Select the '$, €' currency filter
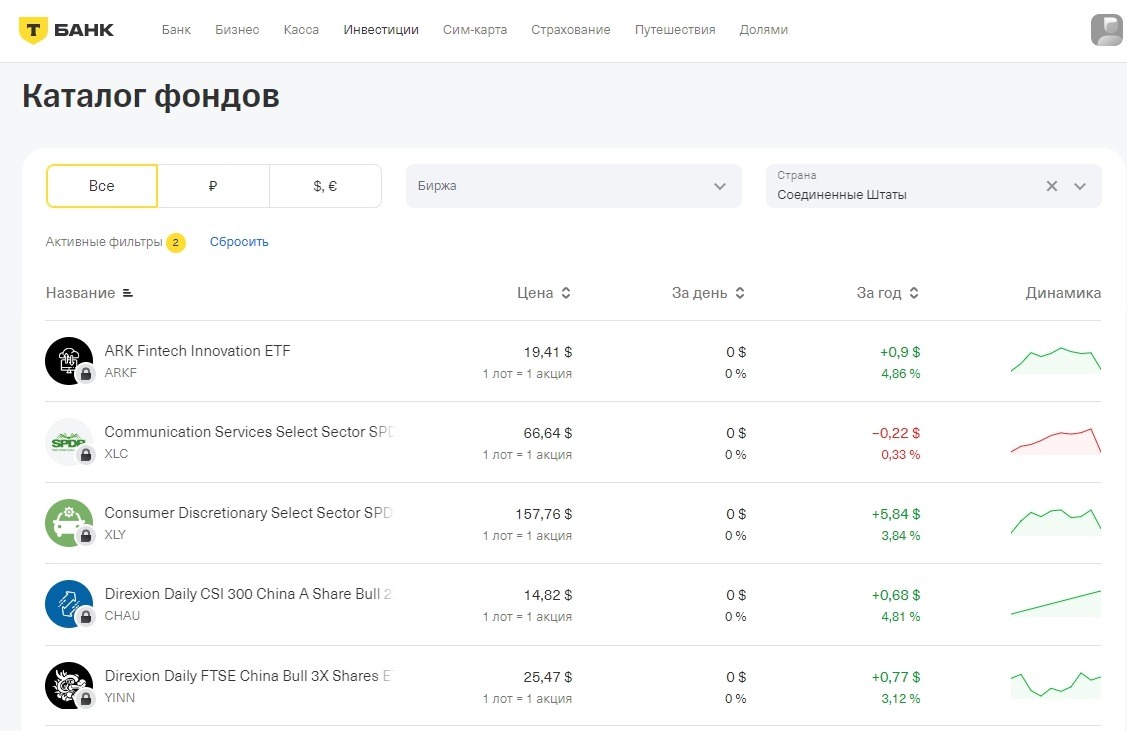 tap(326, 186)
